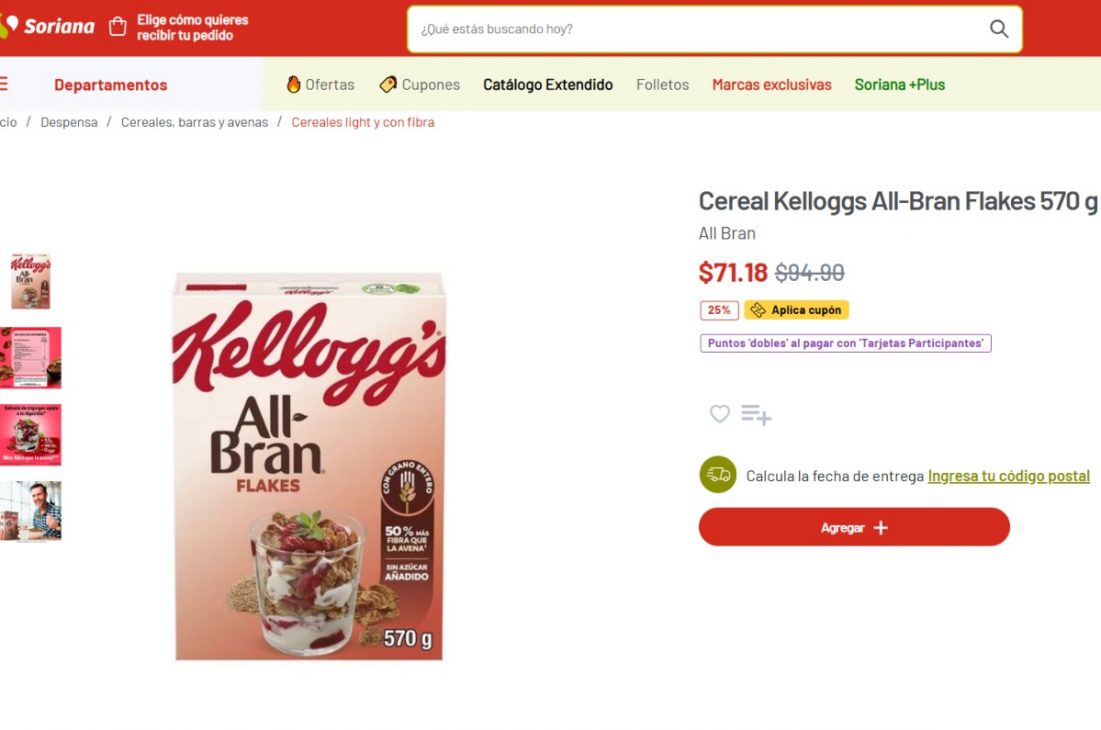Navigate to Cereales, barras y avenas breadcrumb
This screenshot has height=730, width=1101.
(194, 122)
